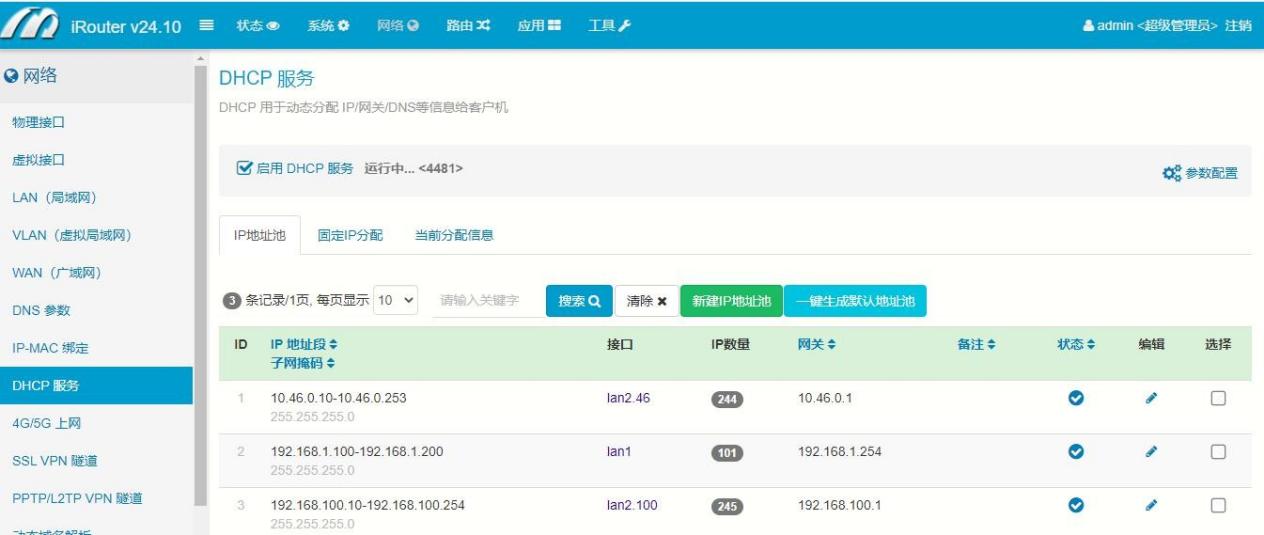Click pencil edit icon for lan1 row
Image resolution: width=1264 pixels, height=535 pixels.
(x=1151, y=452)
